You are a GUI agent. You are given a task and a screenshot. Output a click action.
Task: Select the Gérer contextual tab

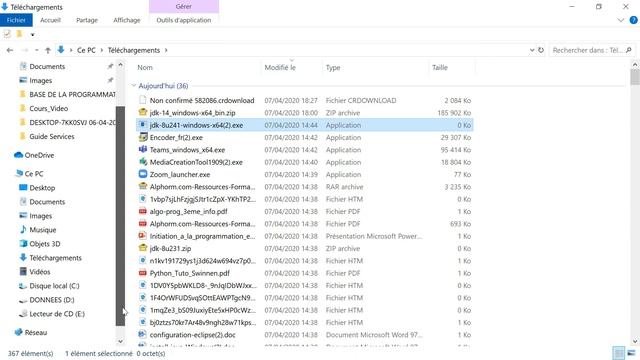[184, 7]
